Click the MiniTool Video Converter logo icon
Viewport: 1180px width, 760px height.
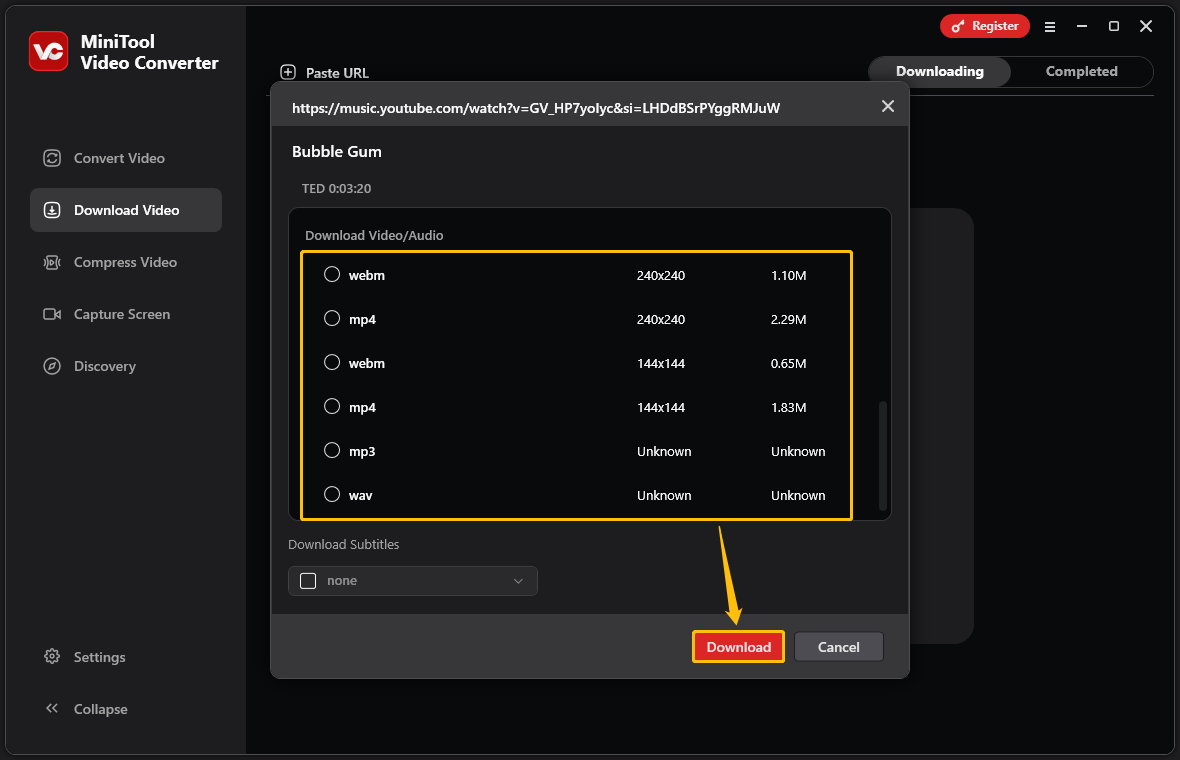pos(49,51)
